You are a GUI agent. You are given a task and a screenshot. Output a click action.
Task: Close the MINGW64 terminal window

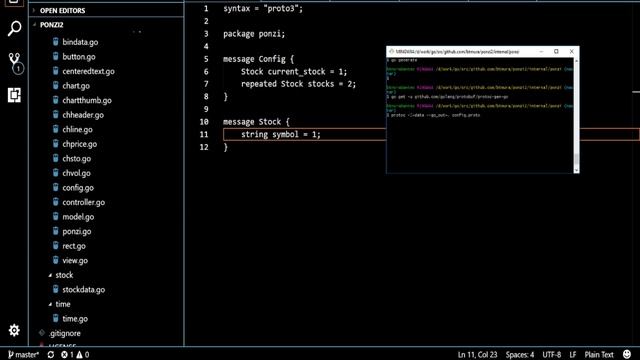click(571, 51)
